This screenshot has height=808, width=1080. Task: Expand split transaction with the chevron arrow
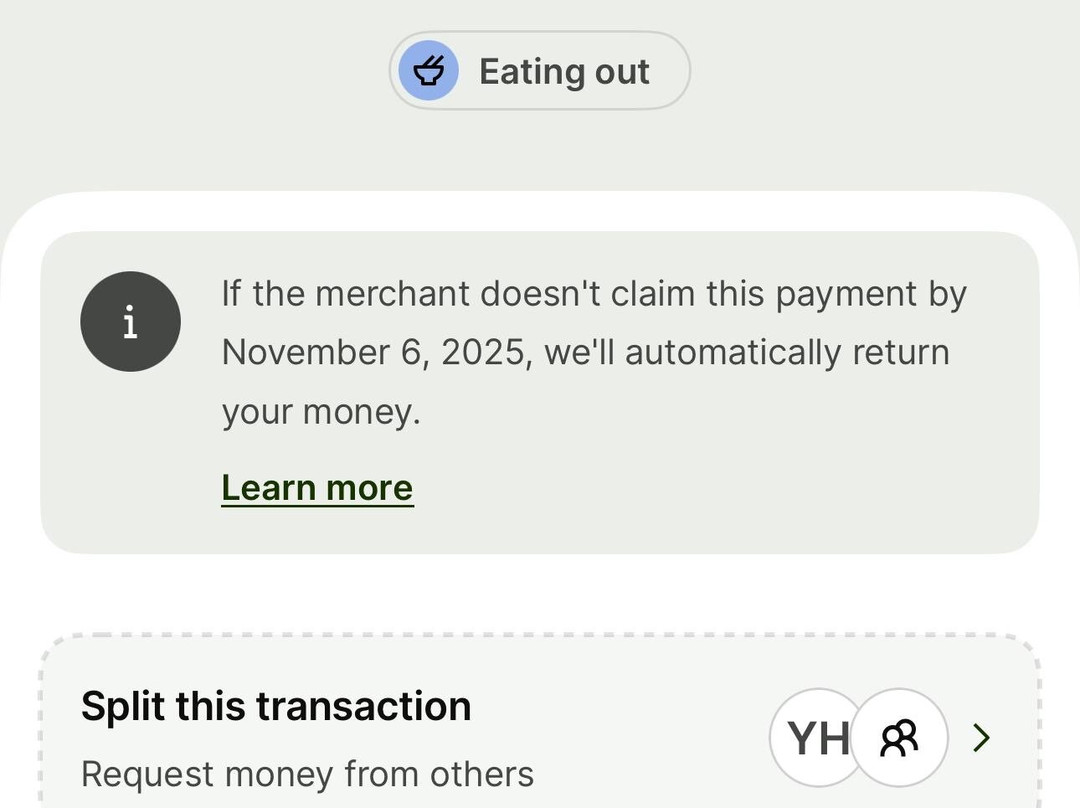click(982, 738)
